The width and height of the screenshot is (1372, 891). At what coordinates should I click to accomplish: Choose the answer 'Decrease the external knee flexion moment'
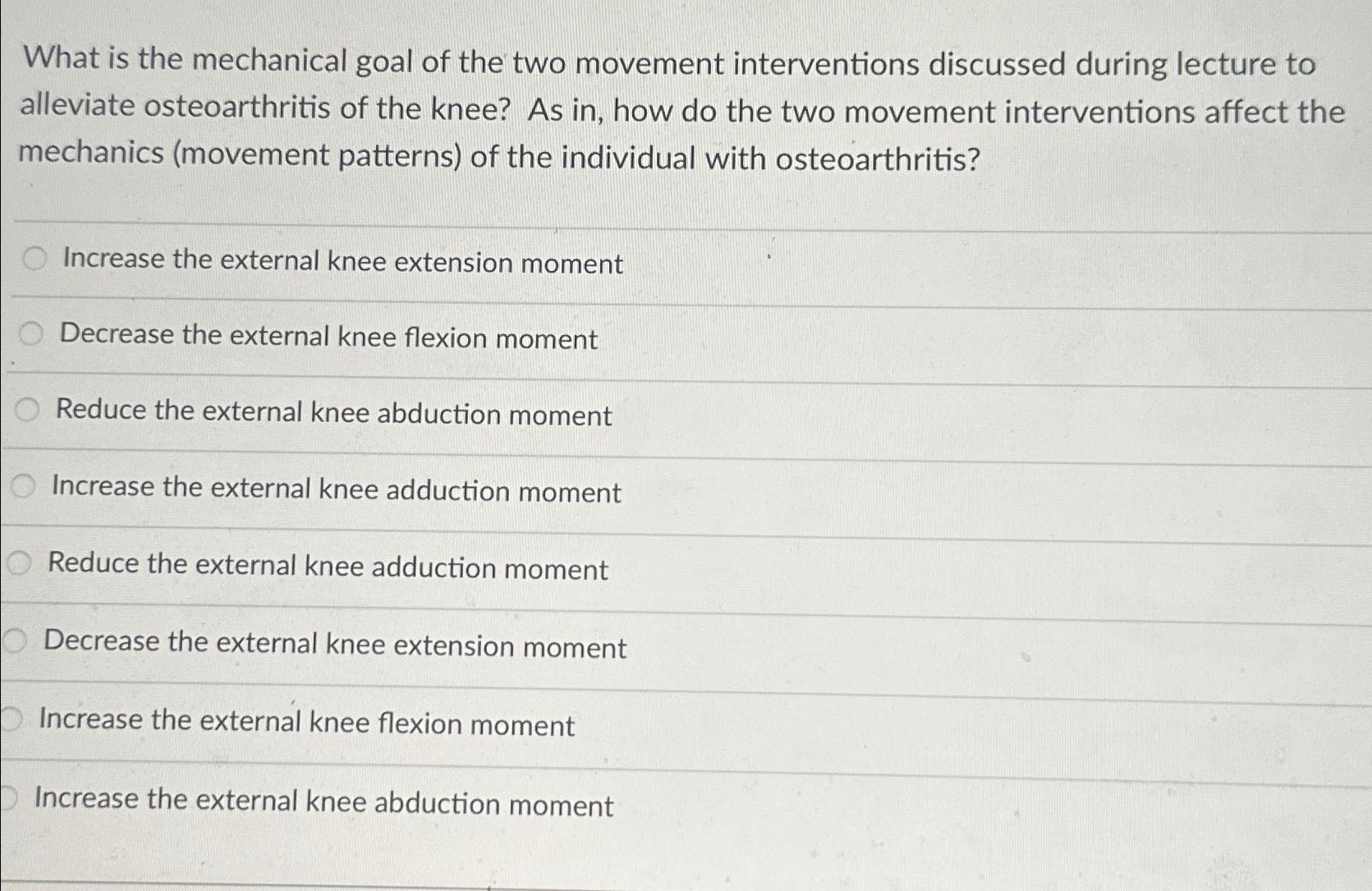pyautogui.click(x=328, y=337)
